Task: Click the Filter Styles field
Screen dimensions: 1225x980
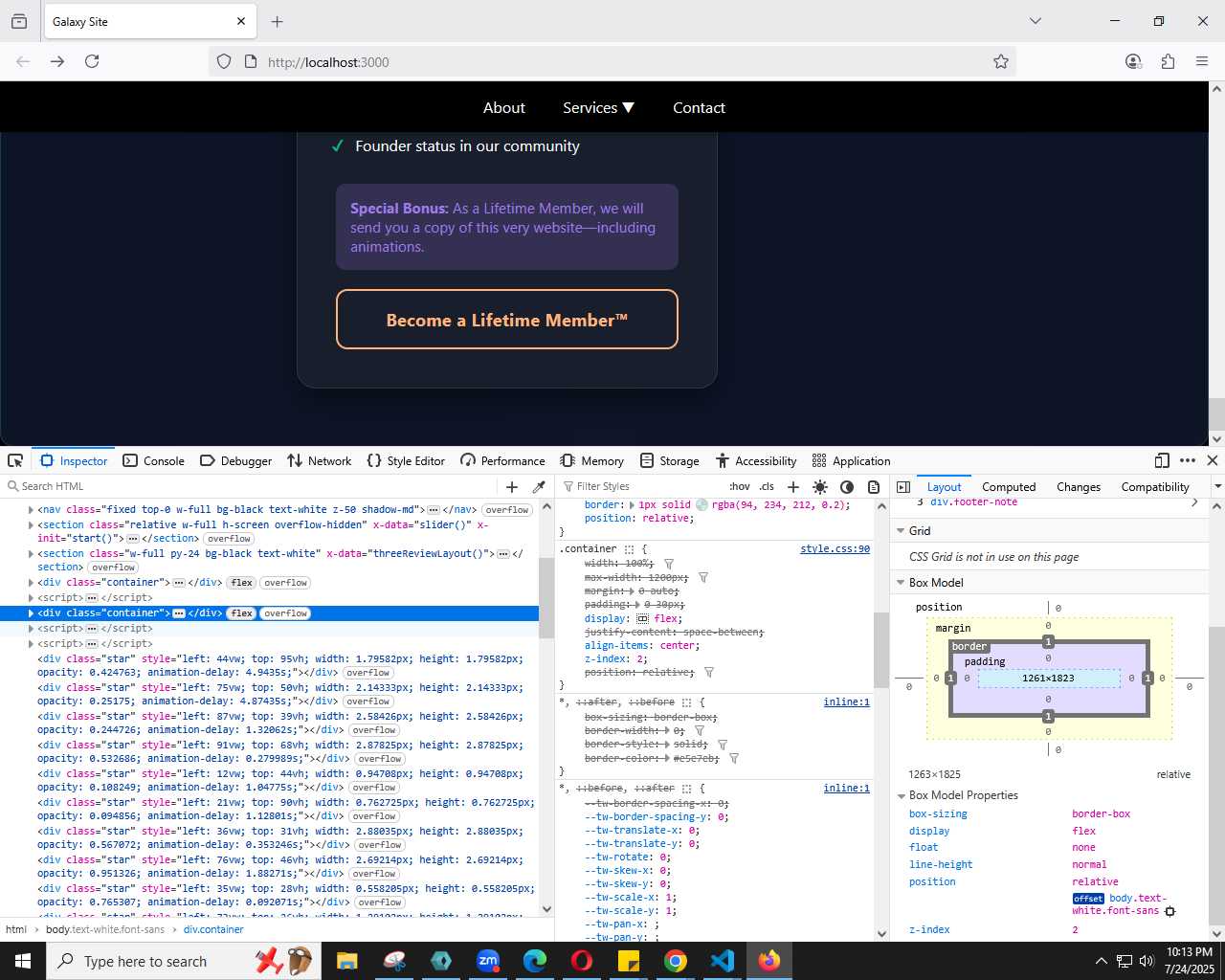Action: [x=641, y=487]
